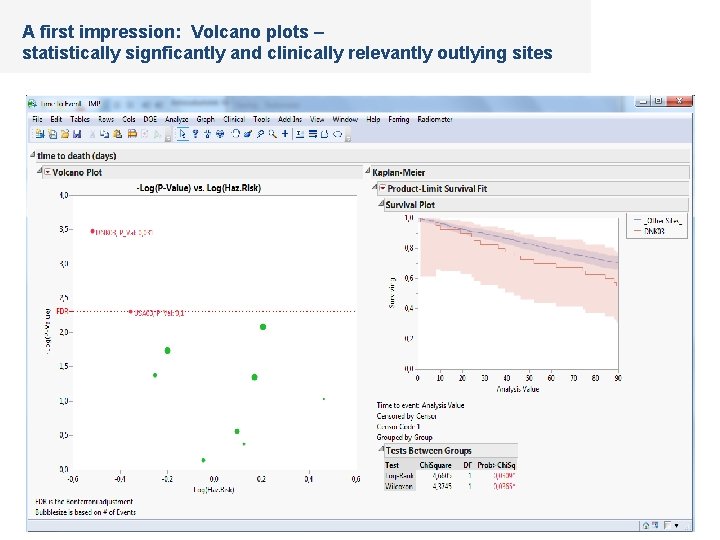
Task: Open the Add-Ins menu
Action: (x=290, y=119)
